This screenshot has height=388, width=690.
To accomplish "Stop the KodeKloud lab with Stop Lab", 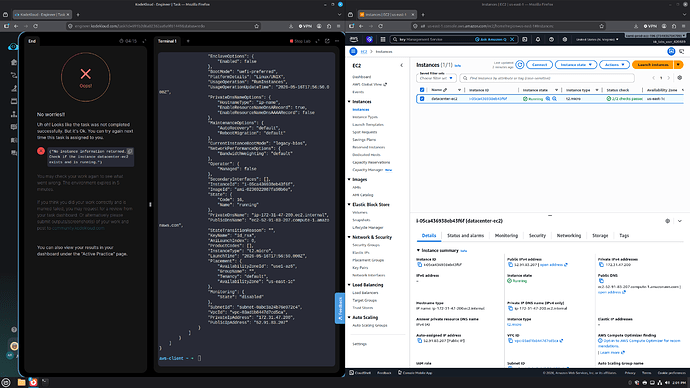I will tap(300, 41).
